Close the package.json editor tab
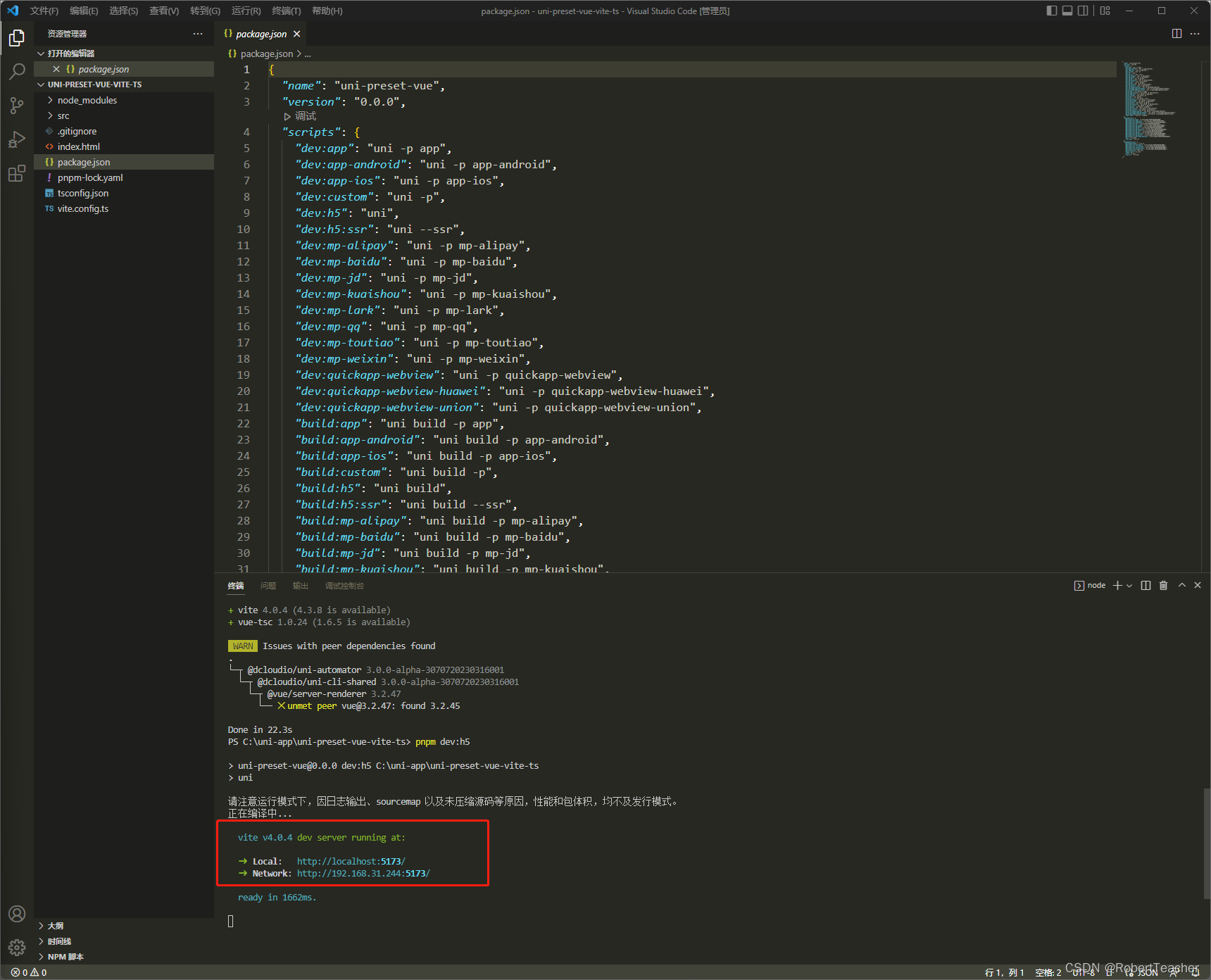This screenshot has height=980, width=1211. (x=297, y=34)
